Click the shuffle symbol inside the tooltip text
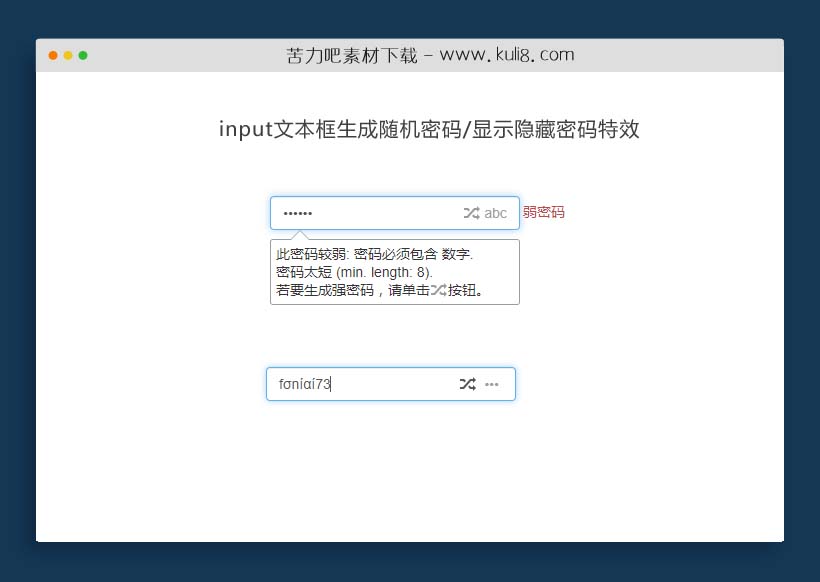 tap(438, 290)
